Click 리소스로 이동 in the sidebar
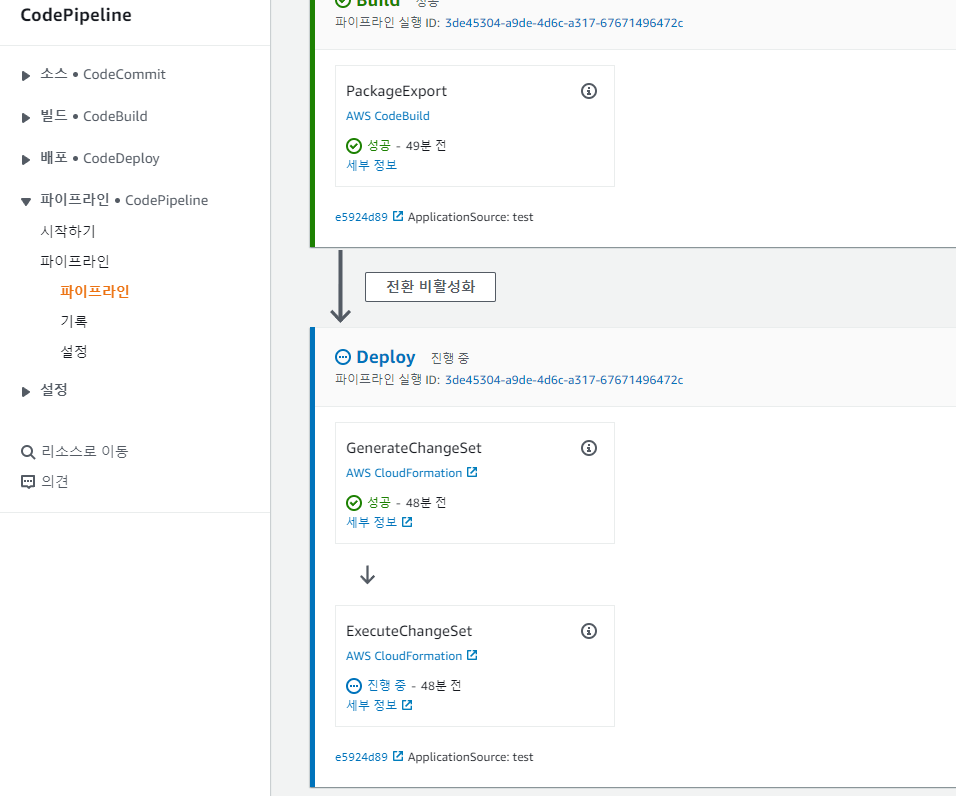The image size is (956, 796). pyautogui.click(x=85, y=451)
